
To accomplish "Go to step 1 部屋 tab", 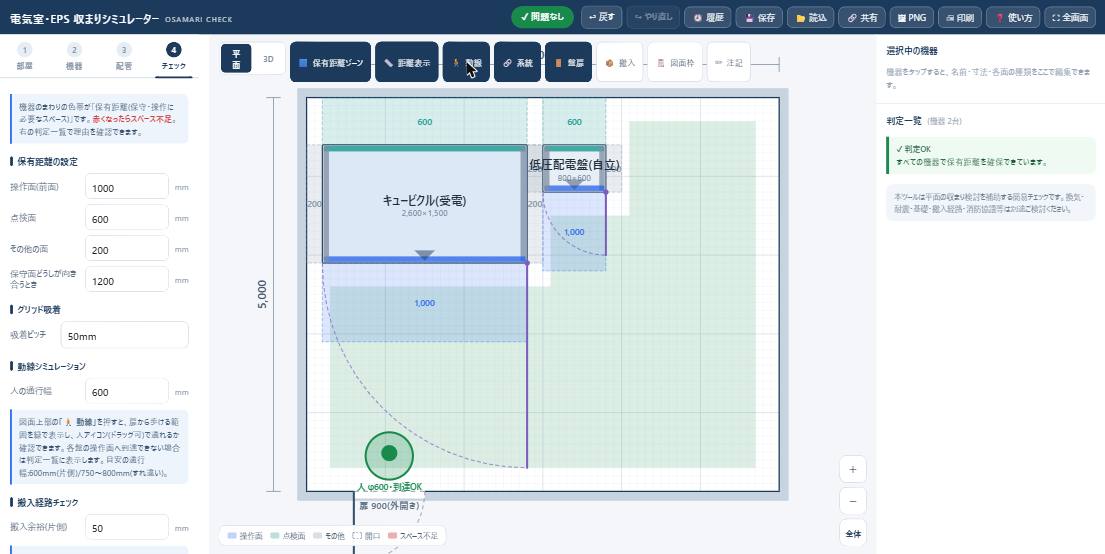I will coord(25,57).
